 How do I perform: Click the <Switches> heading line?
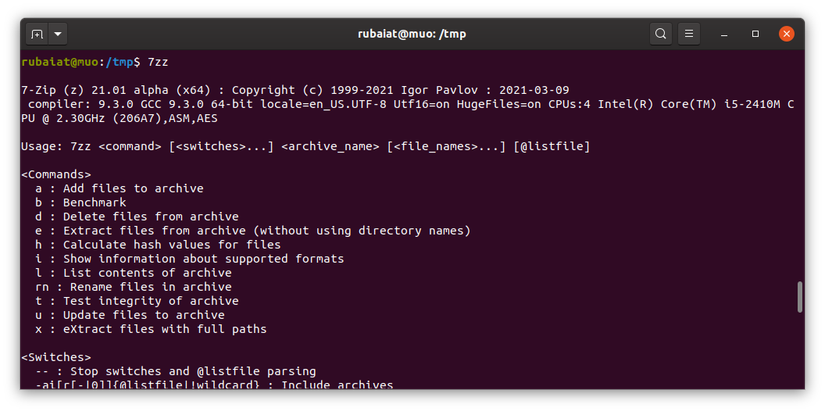(56, 356)
